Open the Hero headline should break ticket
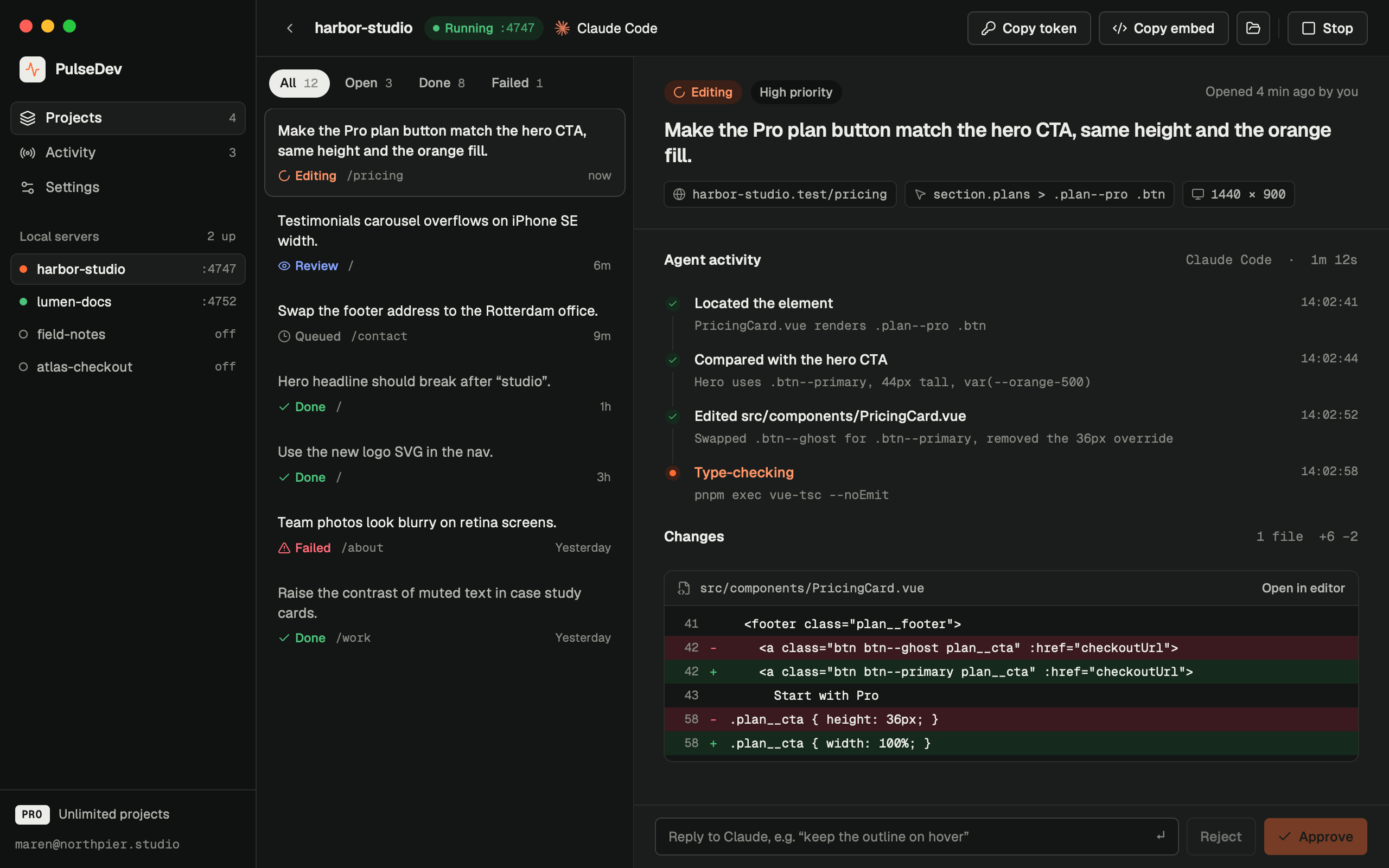Image resolution: width=1389 pixels, height=868 pixels. point(444,394)
